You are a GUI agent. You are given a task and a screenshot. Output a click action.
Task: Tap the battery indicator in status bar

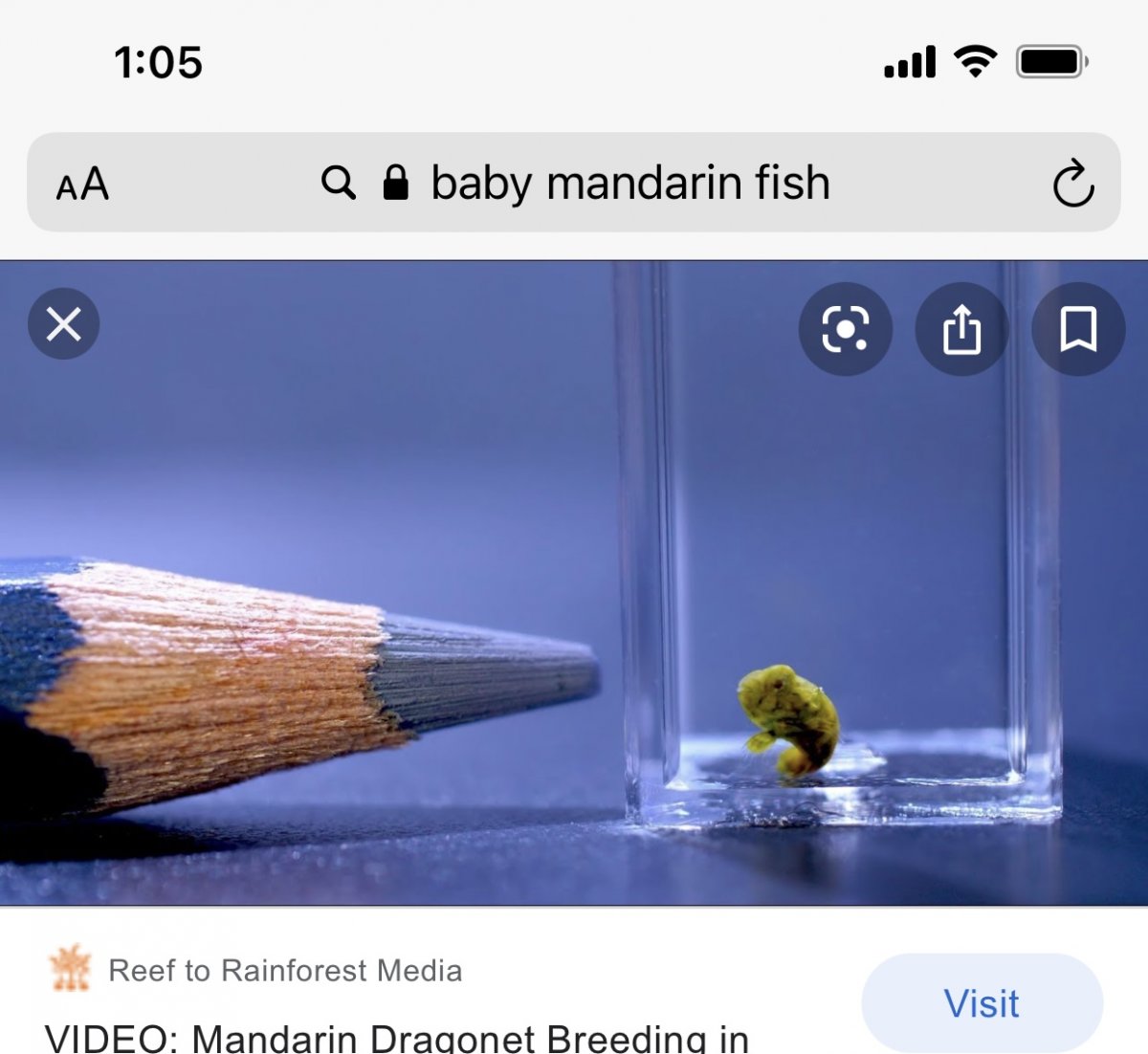1052,62
